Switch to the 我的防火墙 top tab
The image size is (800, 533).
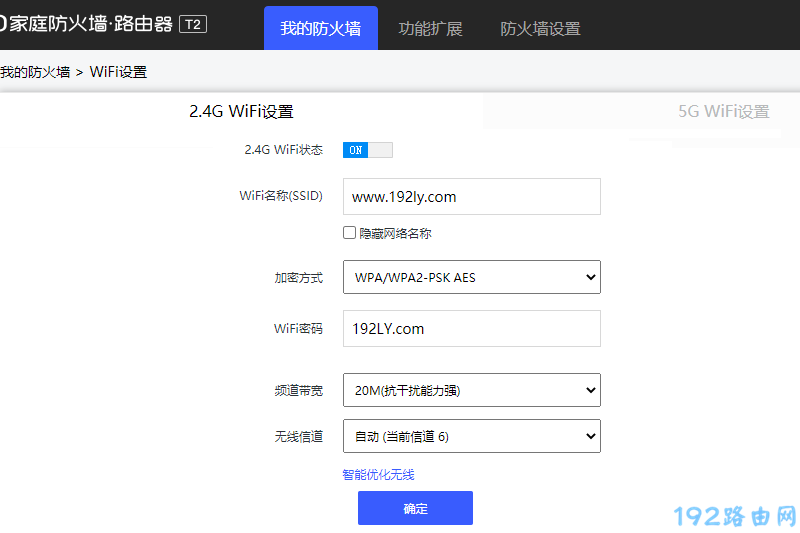[320, 29]
